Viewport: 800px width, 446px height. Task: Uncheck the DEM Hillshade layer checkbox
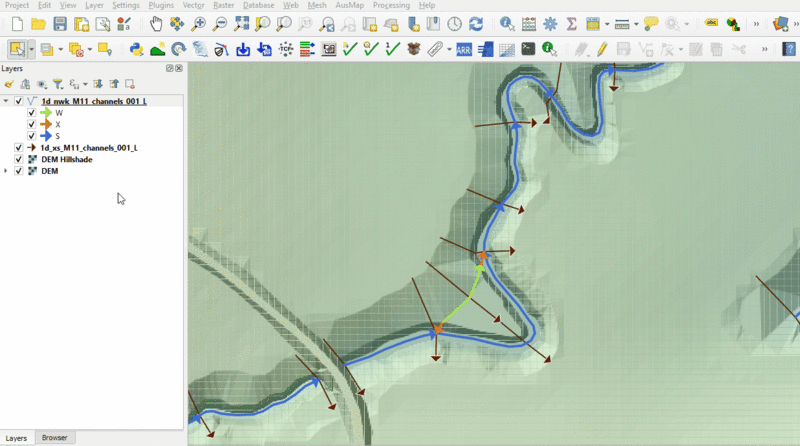coord(19,159)
